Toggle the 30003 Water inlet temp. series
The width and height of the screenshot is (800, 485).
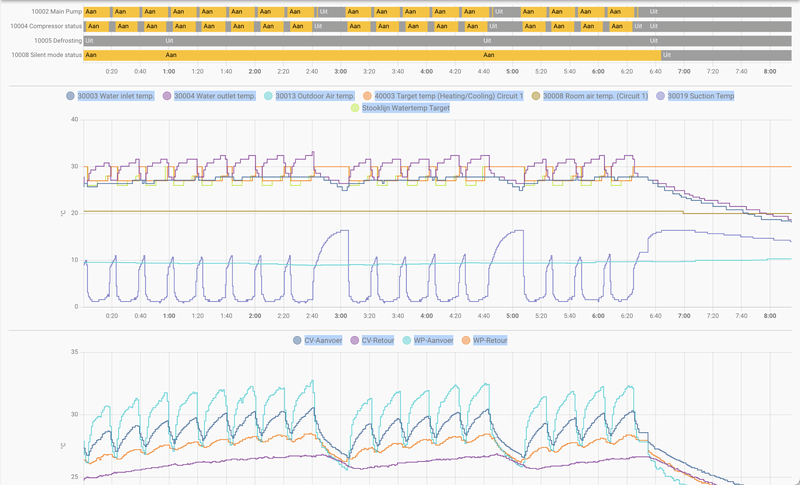[110, 96]
